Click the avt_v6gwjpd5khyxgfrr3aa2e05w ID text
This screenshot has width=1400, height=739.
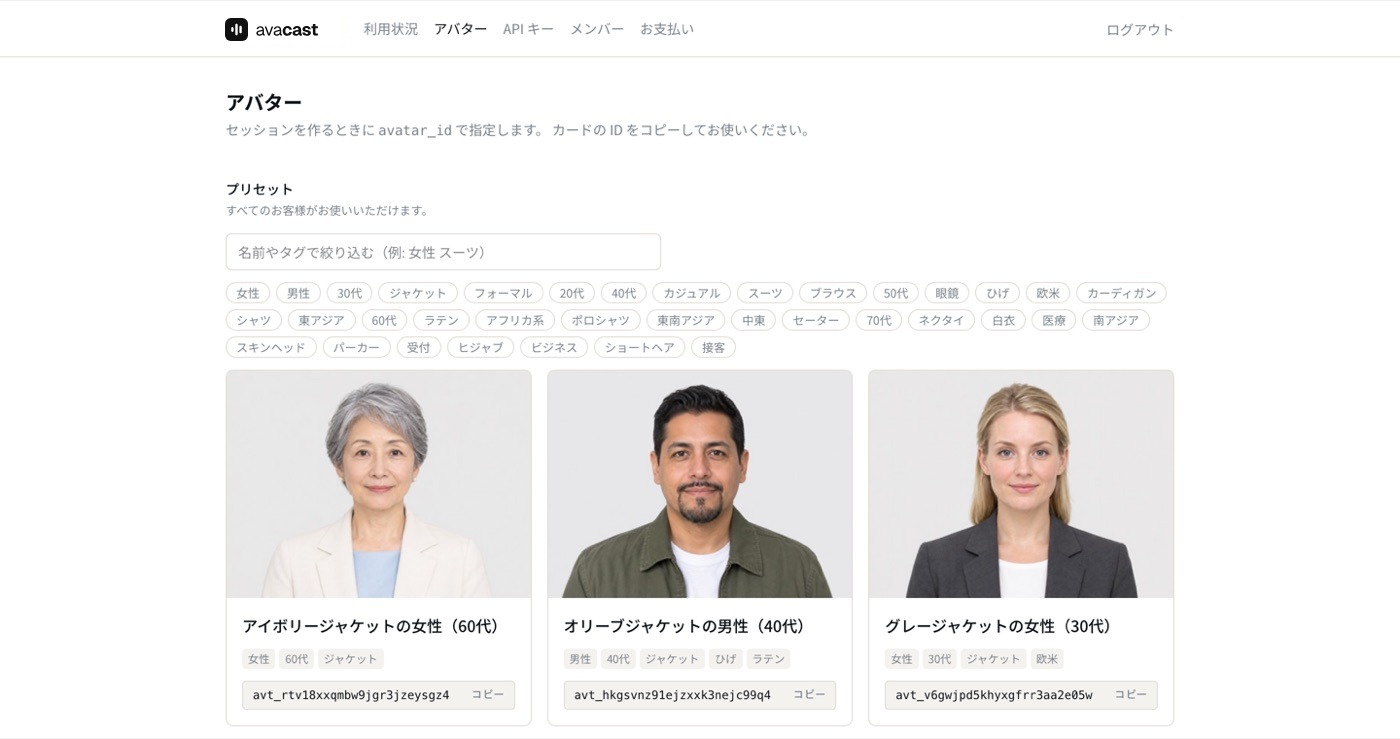pos(994,695)
